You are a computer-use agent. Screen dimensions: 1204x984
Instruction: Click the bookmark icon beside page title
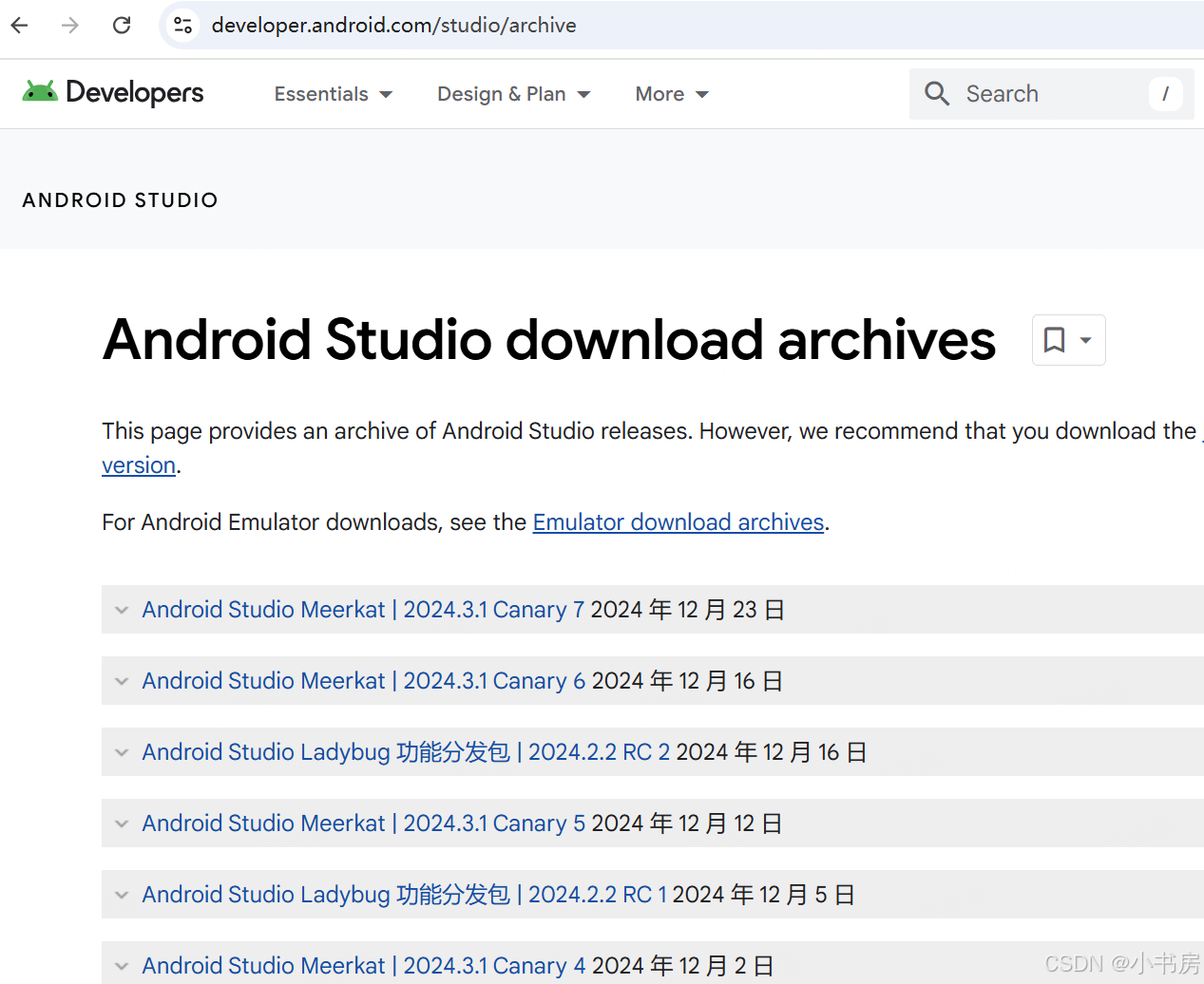click(x=1055, y=340)
